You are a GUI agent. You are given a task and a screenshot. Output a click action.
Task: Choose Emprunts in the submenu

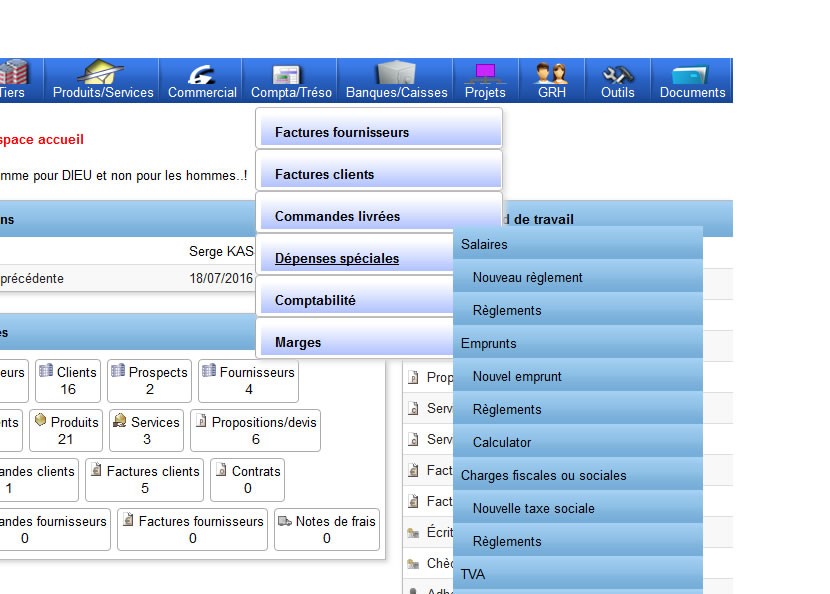coord(578,343)
